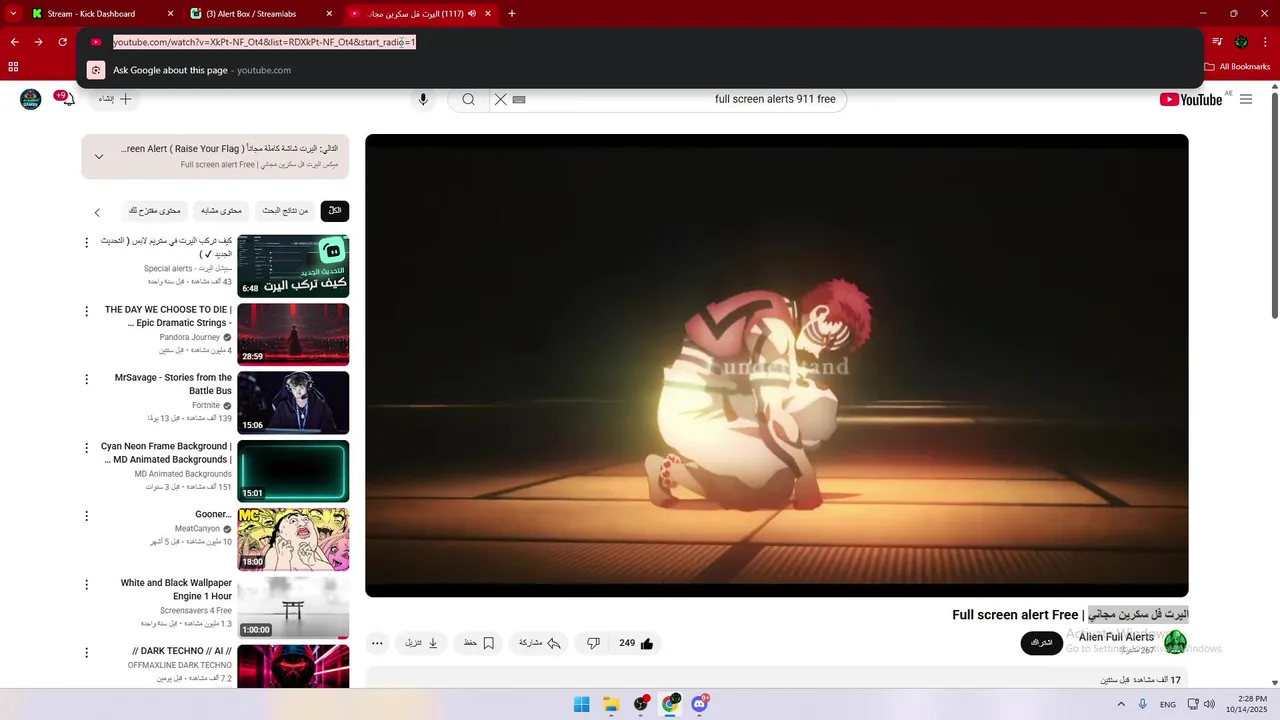
Task: Select the من نتائج البحث filter chip
Action: point(285,211)
